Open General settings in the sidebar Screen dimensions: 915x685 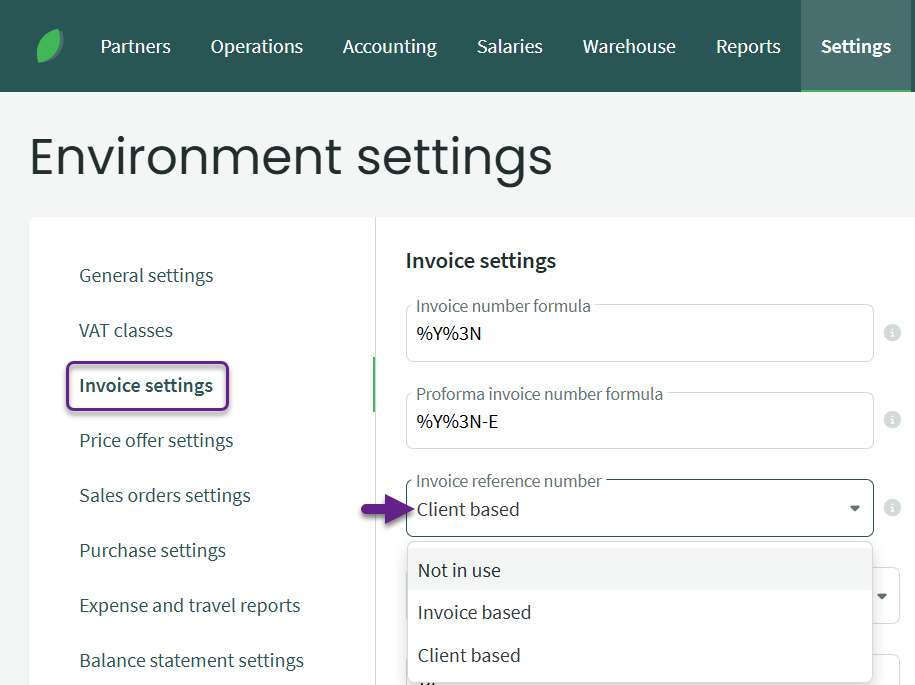[146, 276]
